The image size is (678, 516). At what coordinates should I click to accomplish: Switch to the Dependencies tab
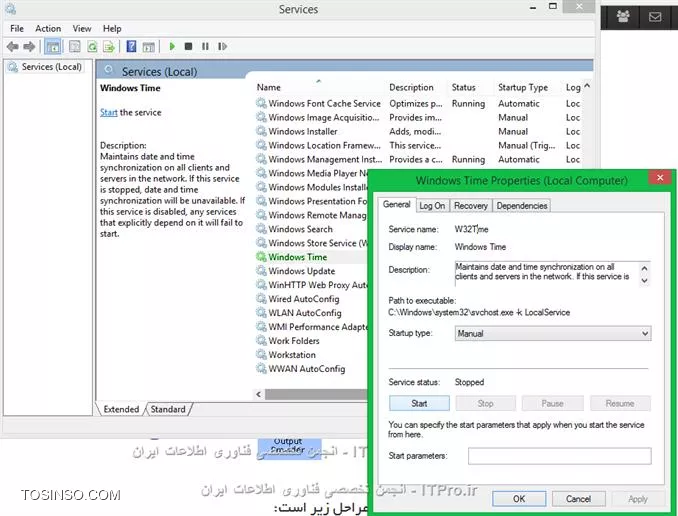(521, 206)
